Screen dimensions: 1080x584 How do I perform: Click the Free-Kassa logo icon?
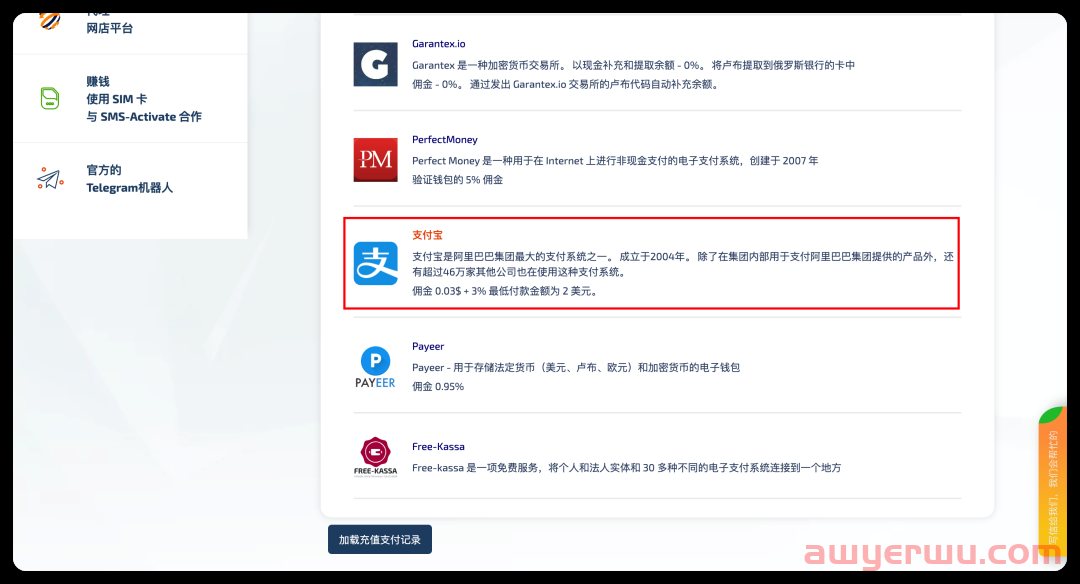pos(375,457)
